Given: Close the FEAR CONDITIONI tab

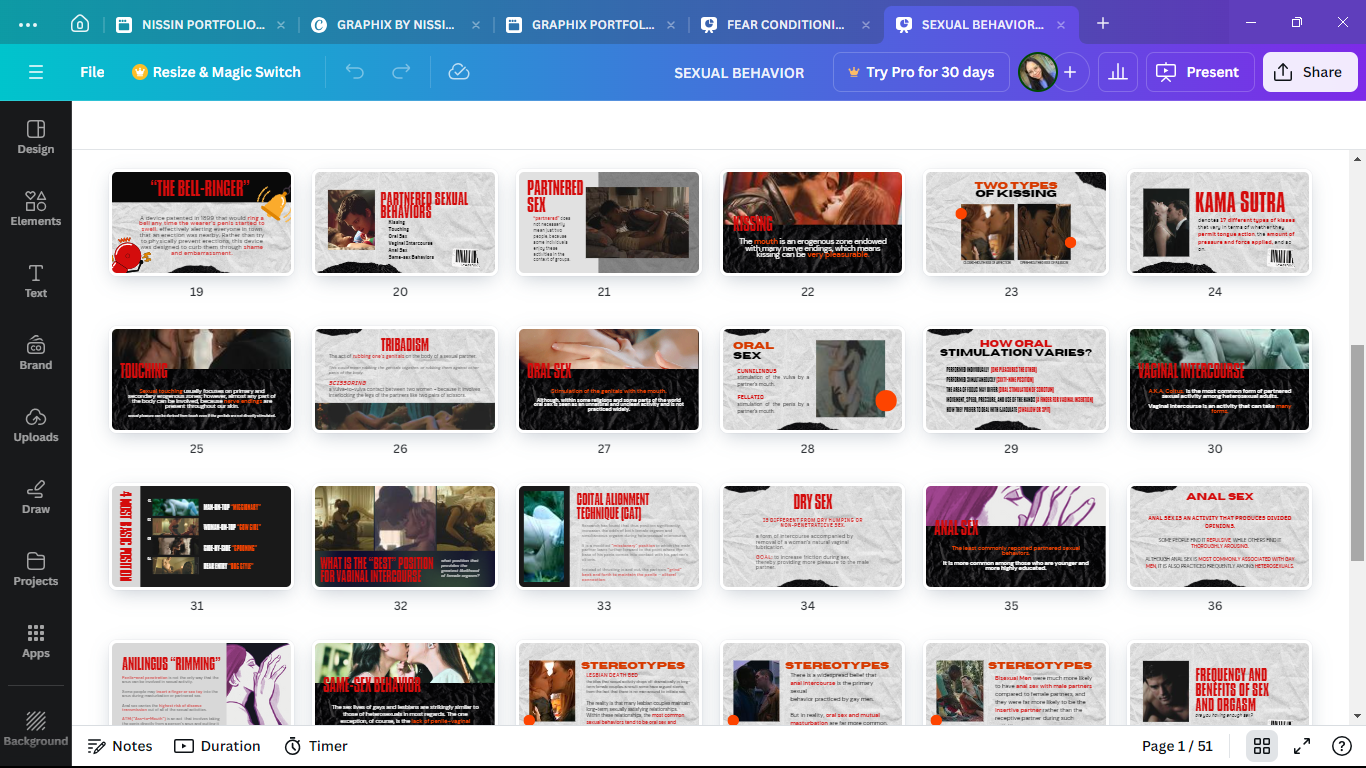Looking at the screenshot, I should click(865, 24).
